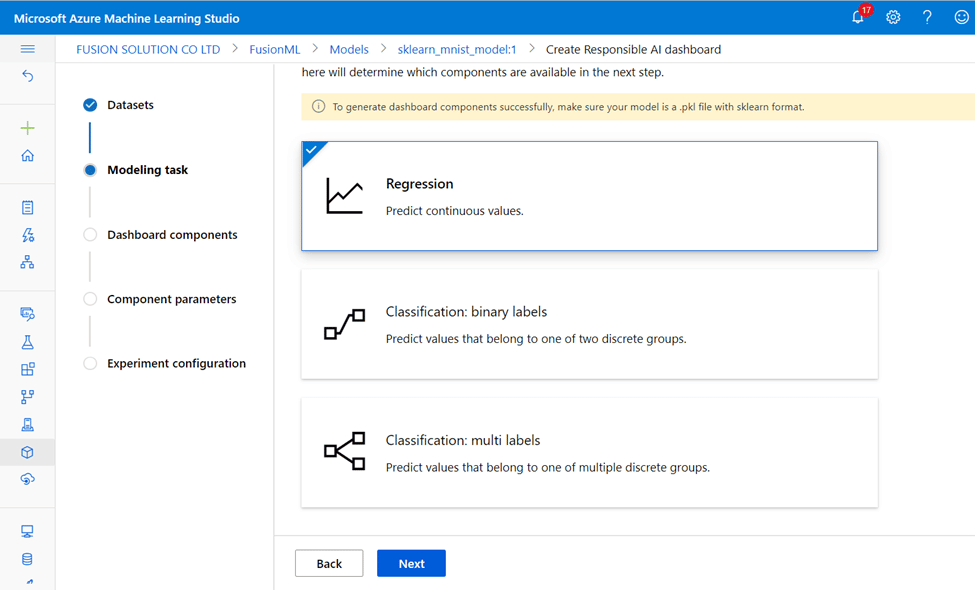This screenshot has width=975, height=590.
Task: Click 'Predict continuous values.' description
Action: (x=455, y=211)
